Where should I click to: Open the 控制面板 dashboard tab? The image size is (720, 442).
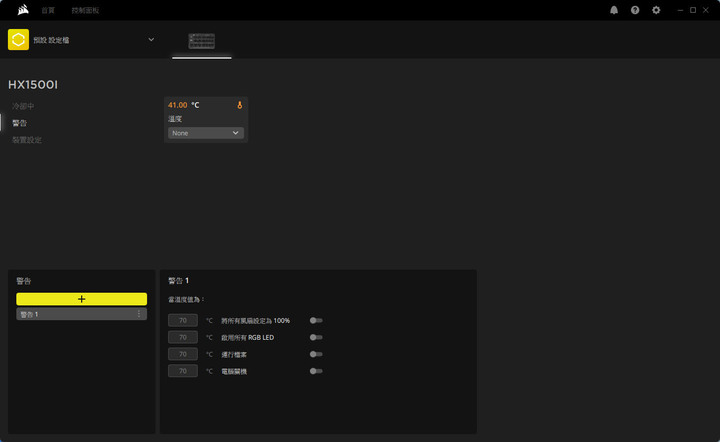85,10
